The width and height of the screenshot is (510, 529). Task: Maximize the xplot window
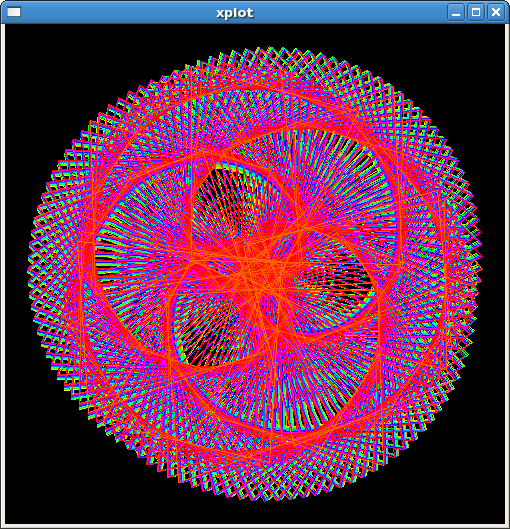(x=476, y=12)
